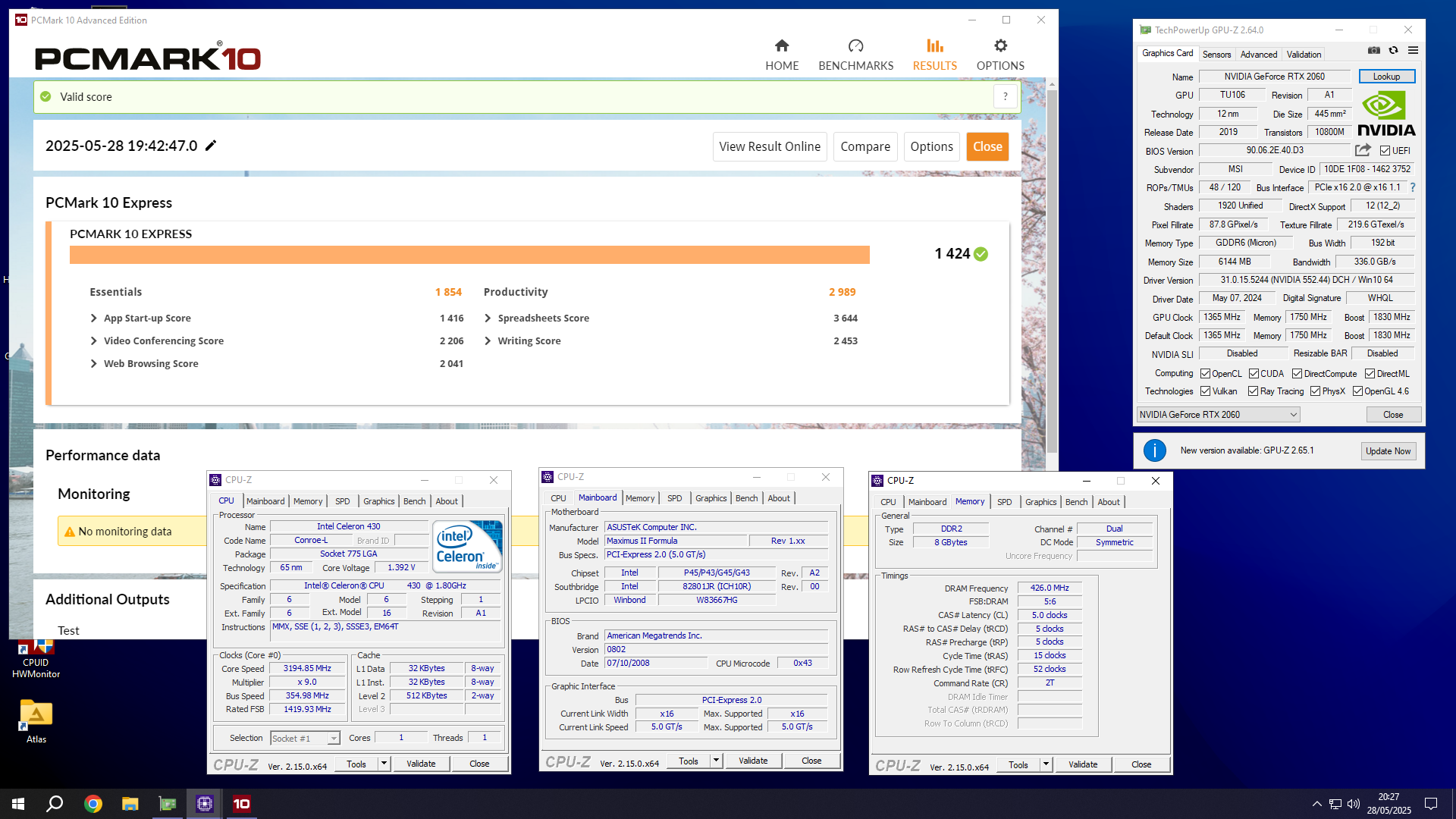The height and width of the screenshot is (819, 1456).
Task: Click the NVIDIA logo in GPU-Z
Action: coord(1385,114)
